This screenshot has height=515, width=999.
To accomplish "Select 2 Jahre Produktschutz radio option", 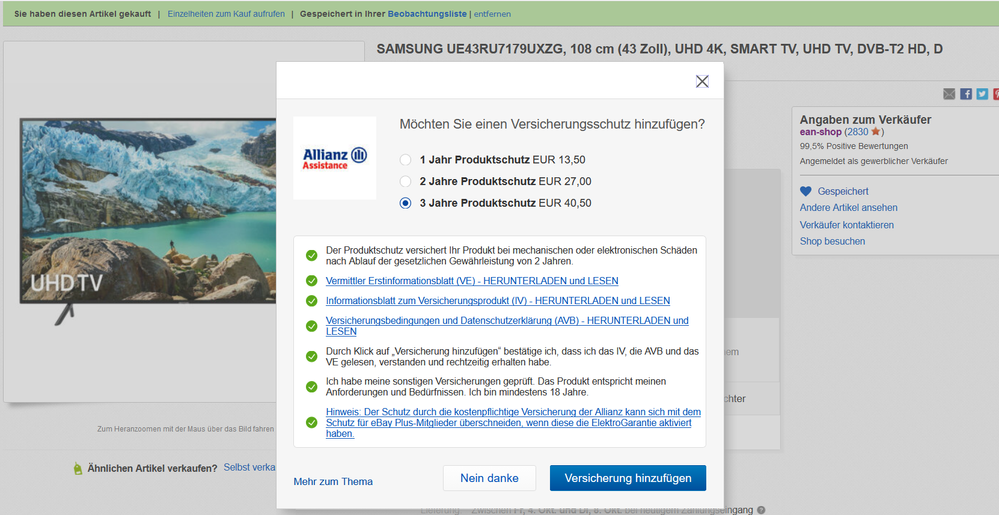I will click(405, 182).
